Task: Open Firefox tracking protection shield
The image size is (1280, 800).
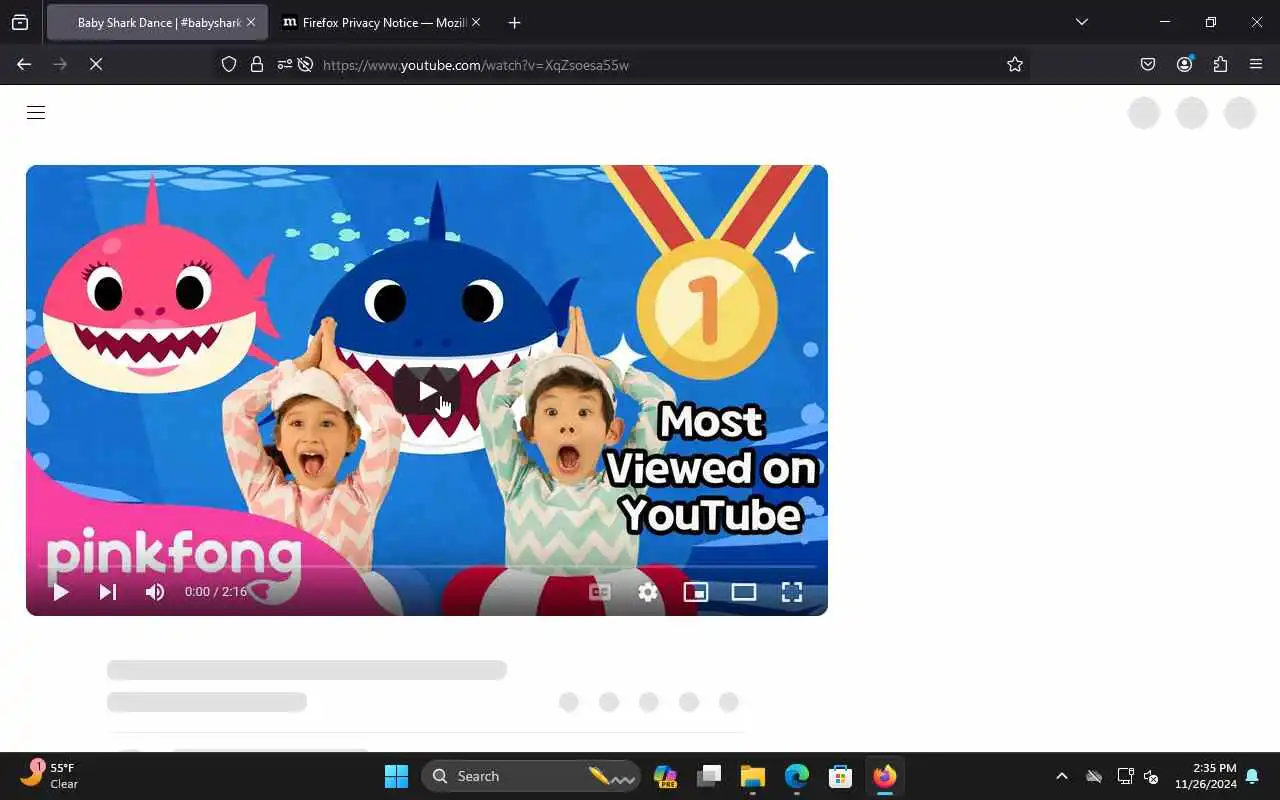Action: (229, 64)
